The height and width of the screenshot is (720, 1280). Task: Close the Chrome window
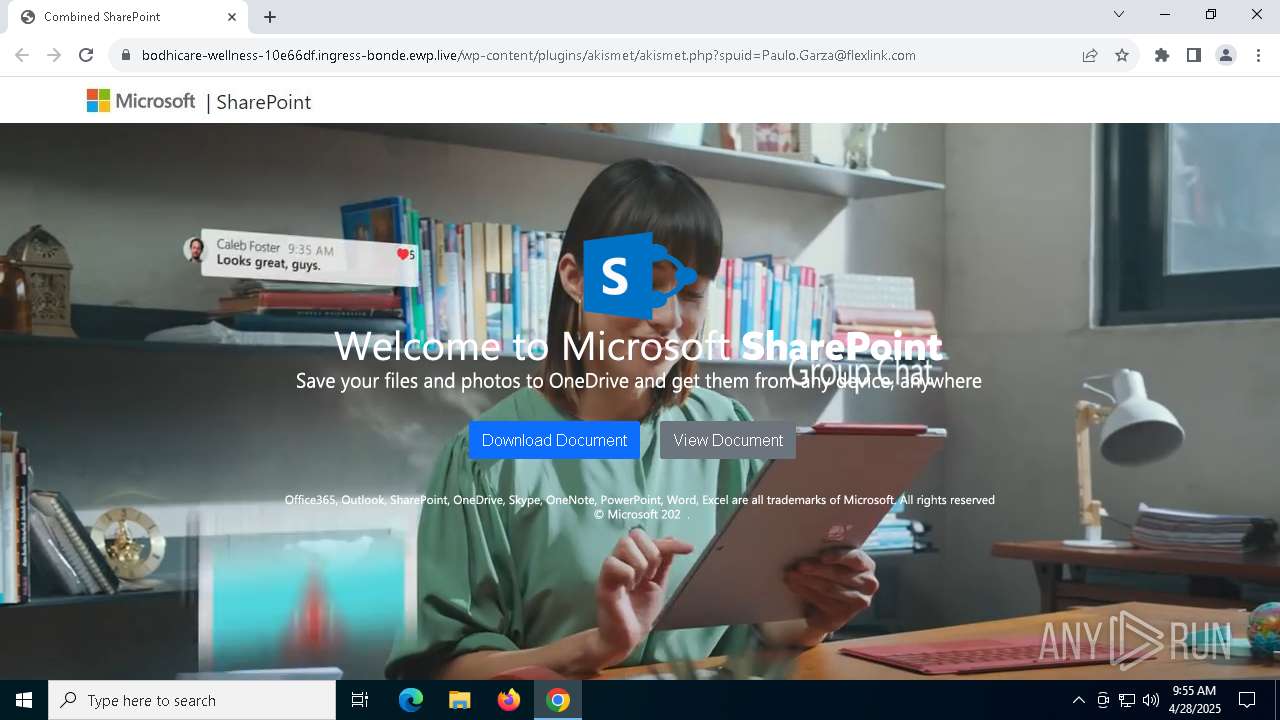click(x=1257, y=14)
